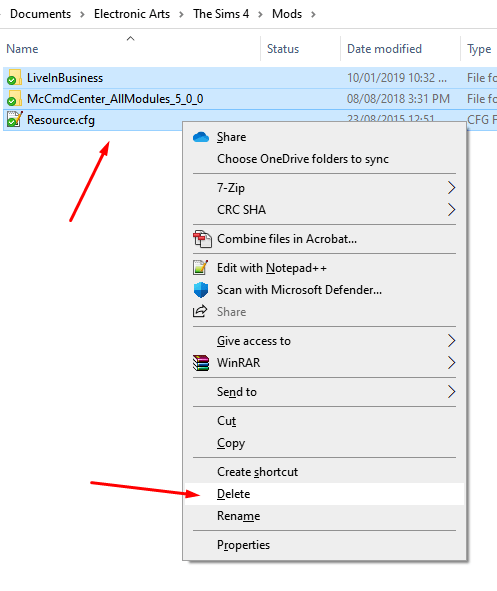The height and width of the screenshot is (591, 497).
Task: Click the Resource.cfg file icon
Action: [14, 119]
